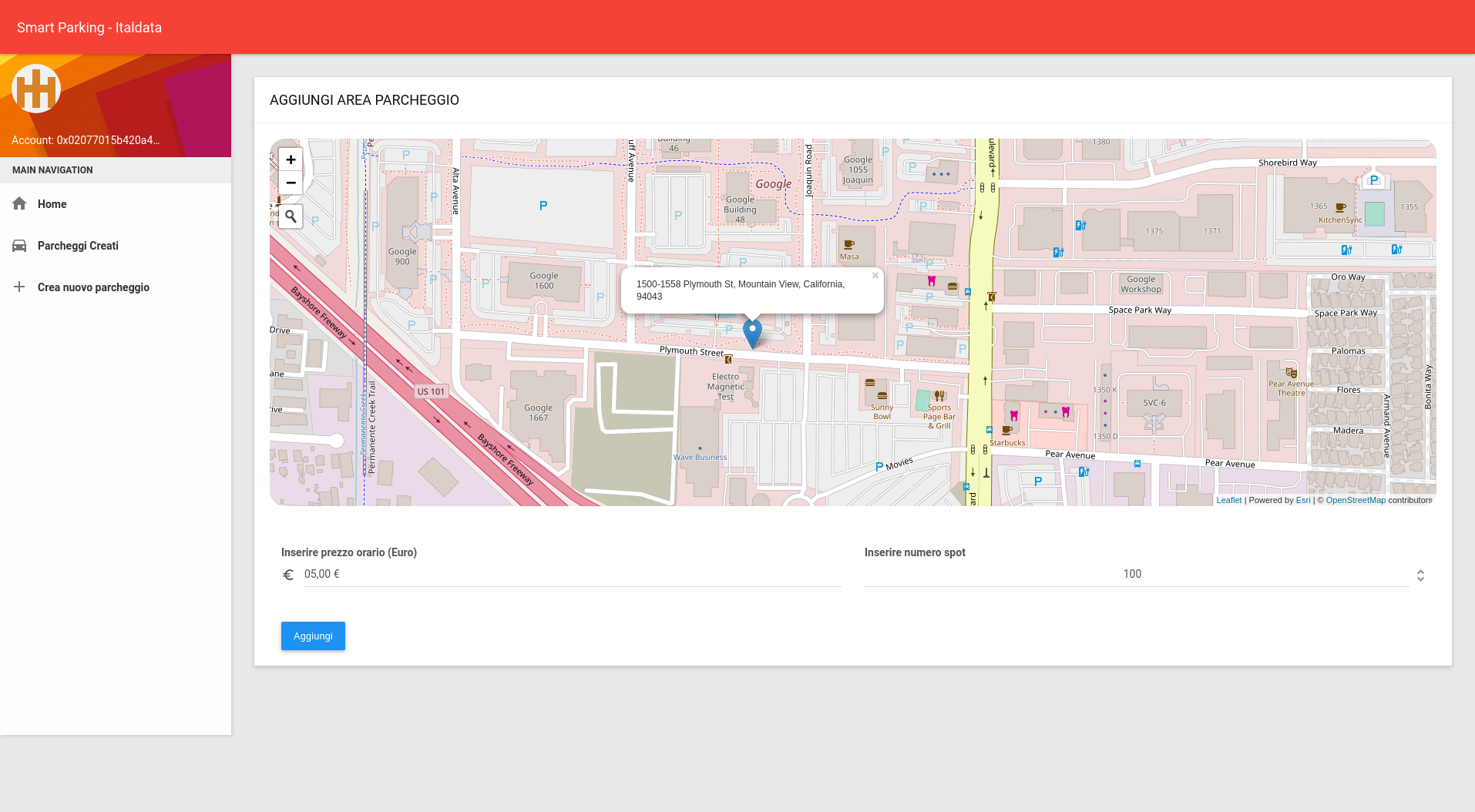Click the spot number stepper arrows
Screen dimensions: 1475x812
pos(1420,575)
